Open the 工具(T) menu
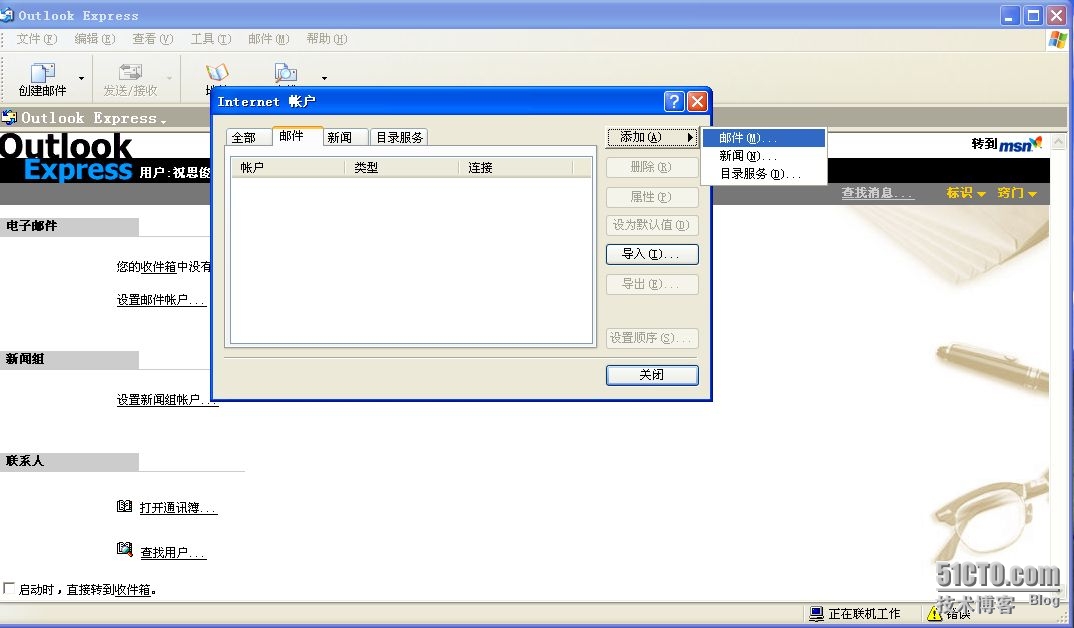The width and height of the screenshot is (1074, 628). (x=211, y=39)
